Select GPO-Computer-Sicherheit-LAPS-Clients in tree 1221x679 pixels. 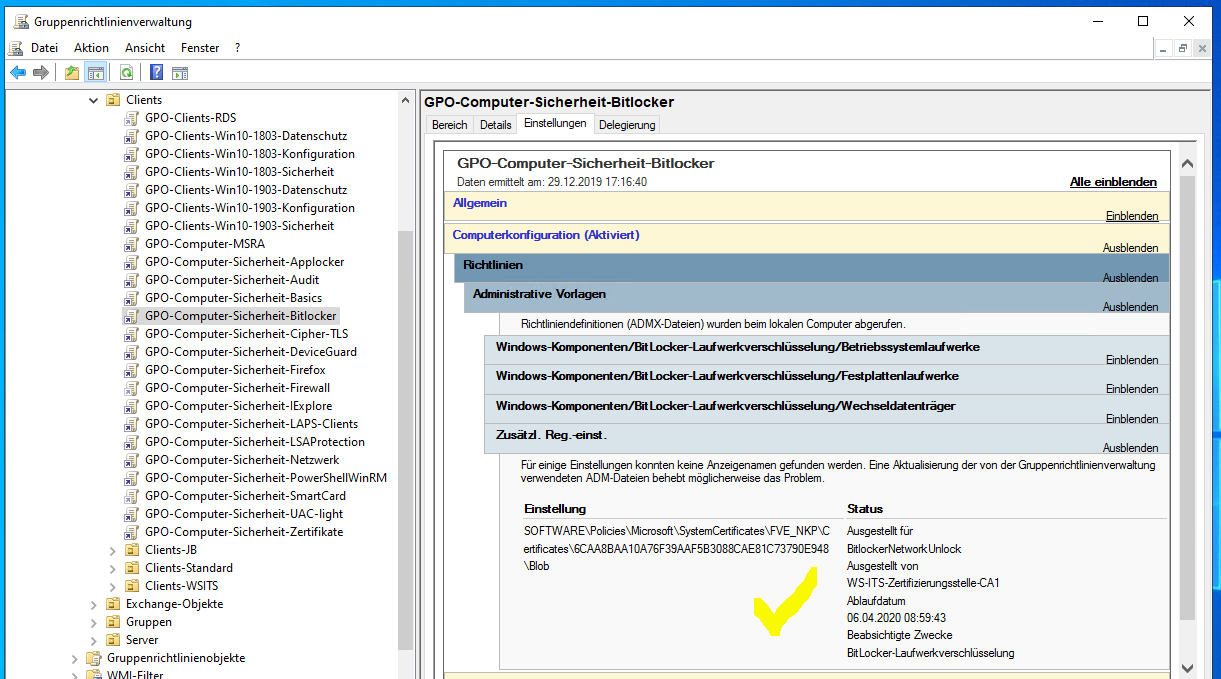click(251, 424)
